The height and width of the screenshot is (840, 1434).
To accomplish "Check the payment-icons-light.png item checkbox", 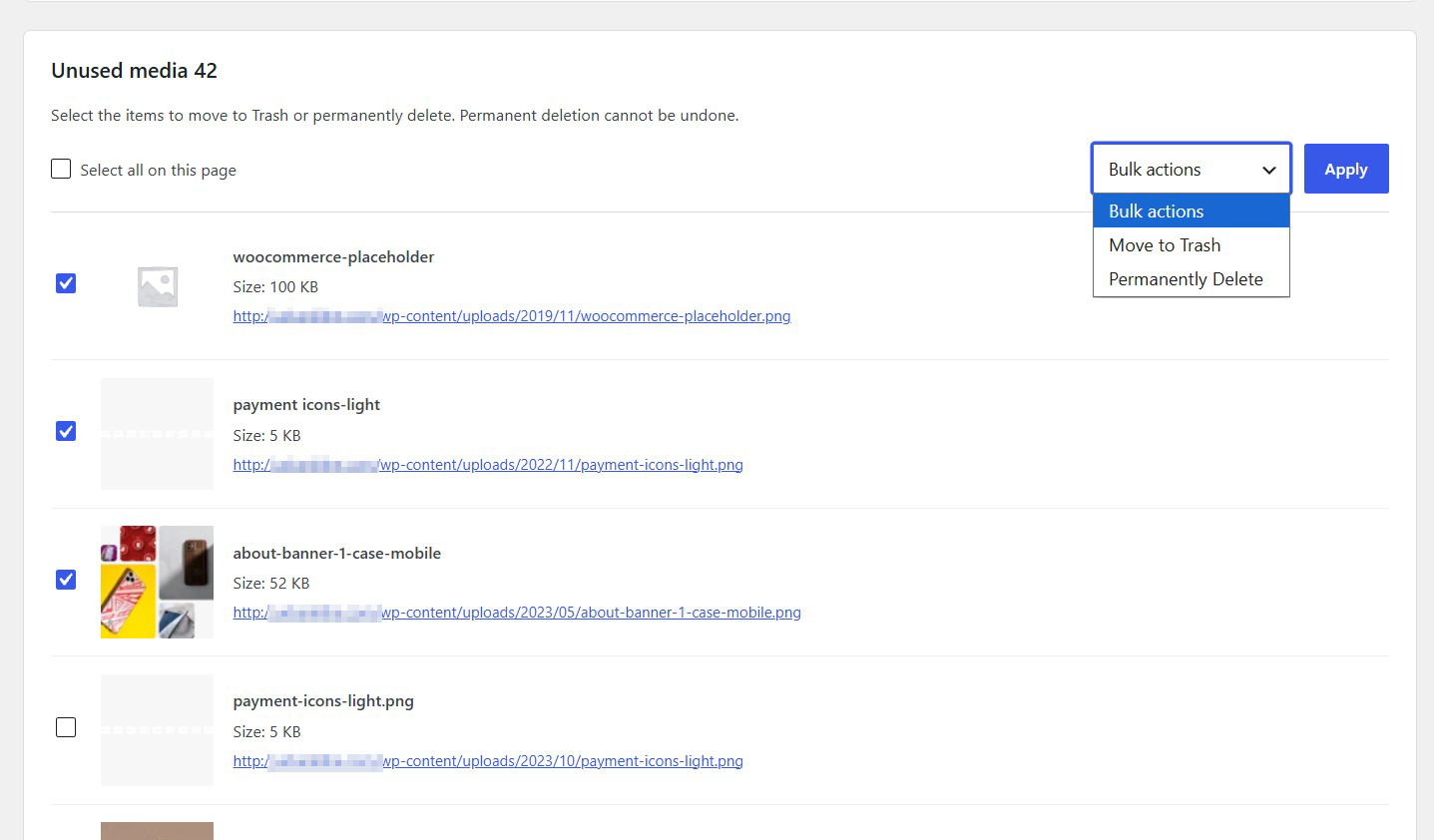I will coord(66,727).
